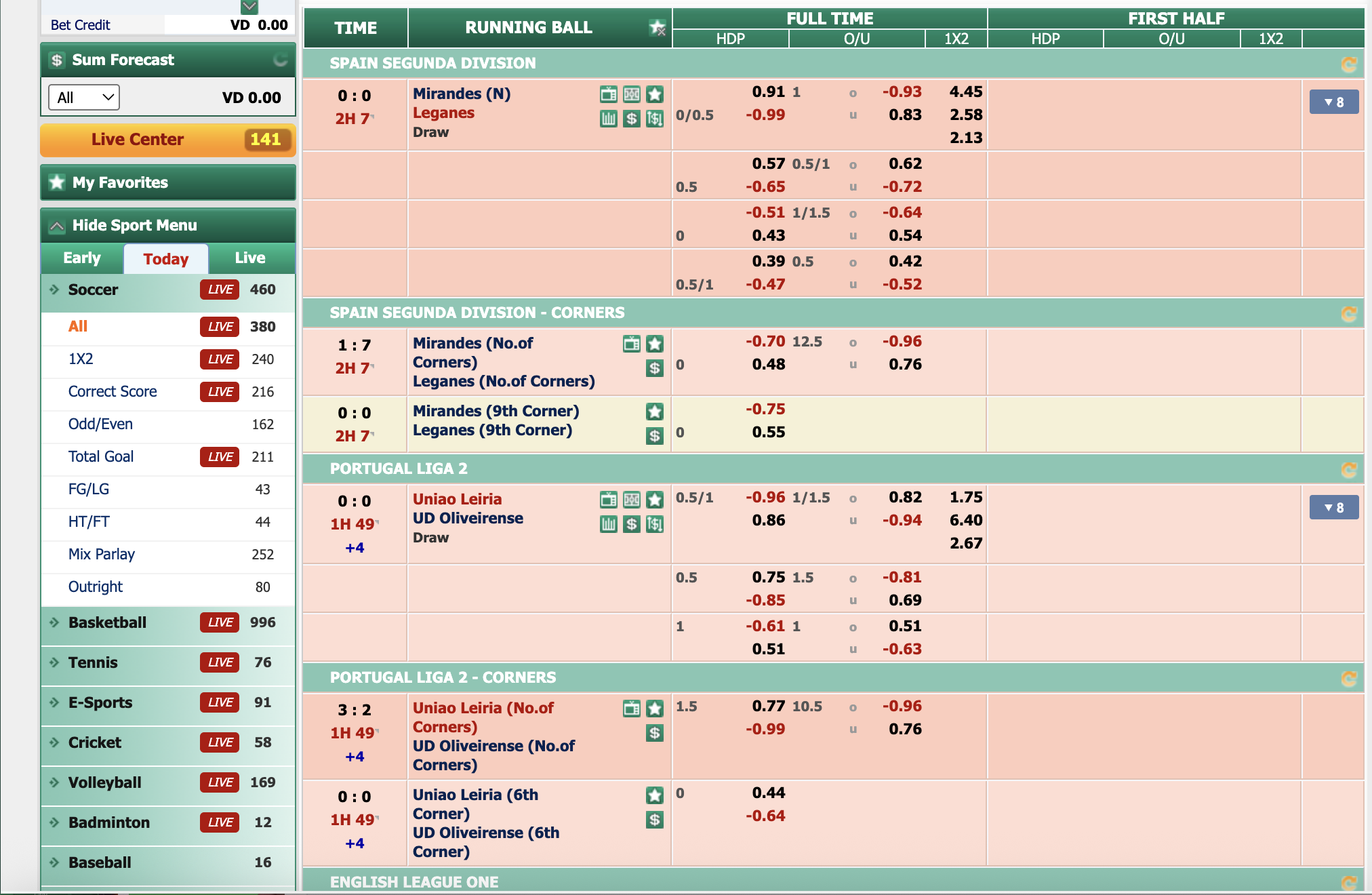1372x895 pixels.
Task: Refresh the Spain Segunda Division section
Action: click(x=1348, y=64)
